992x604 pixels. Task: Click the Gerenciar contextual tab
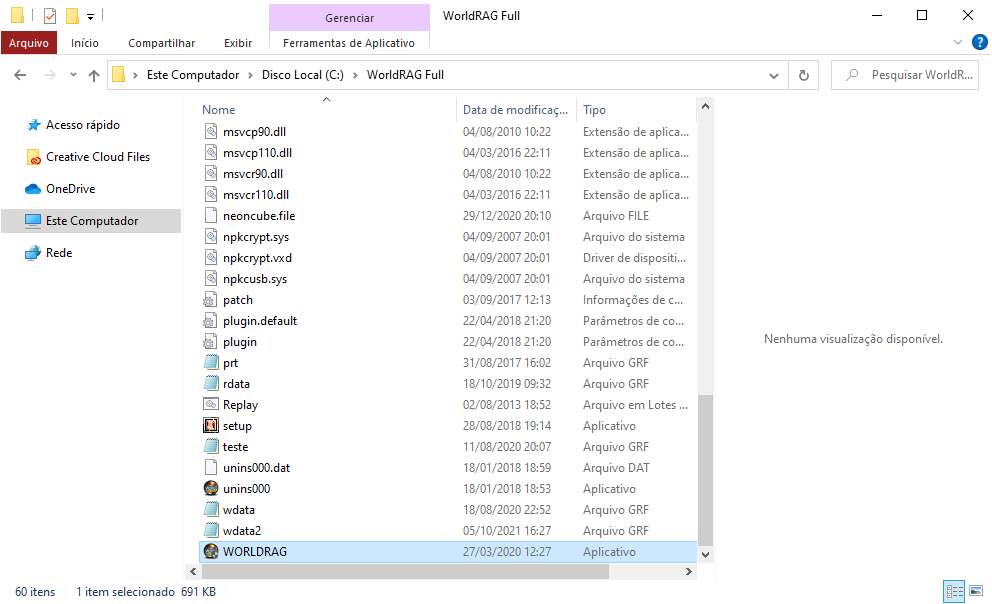coord(349,18)
